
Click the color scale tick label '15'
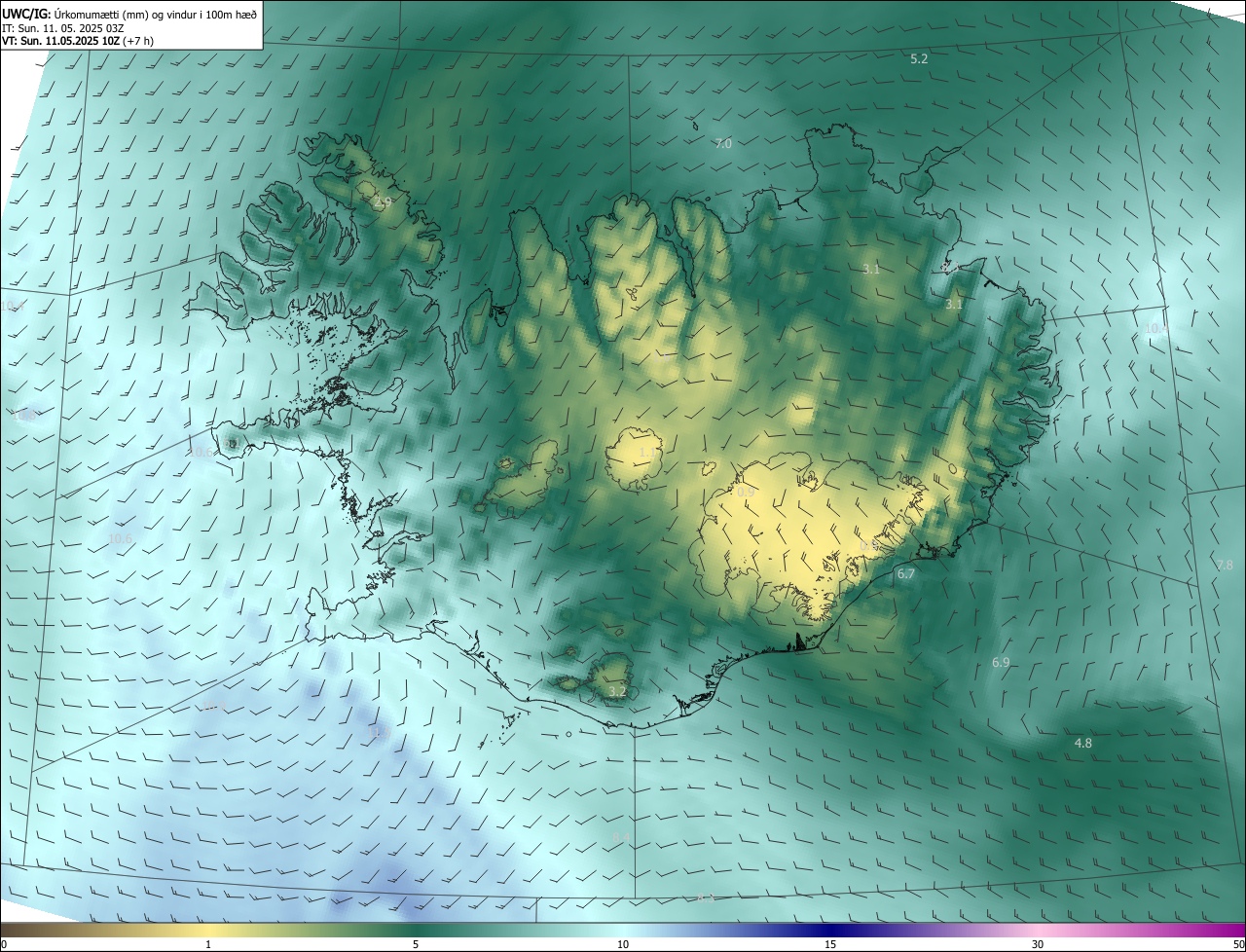(830, 944)
